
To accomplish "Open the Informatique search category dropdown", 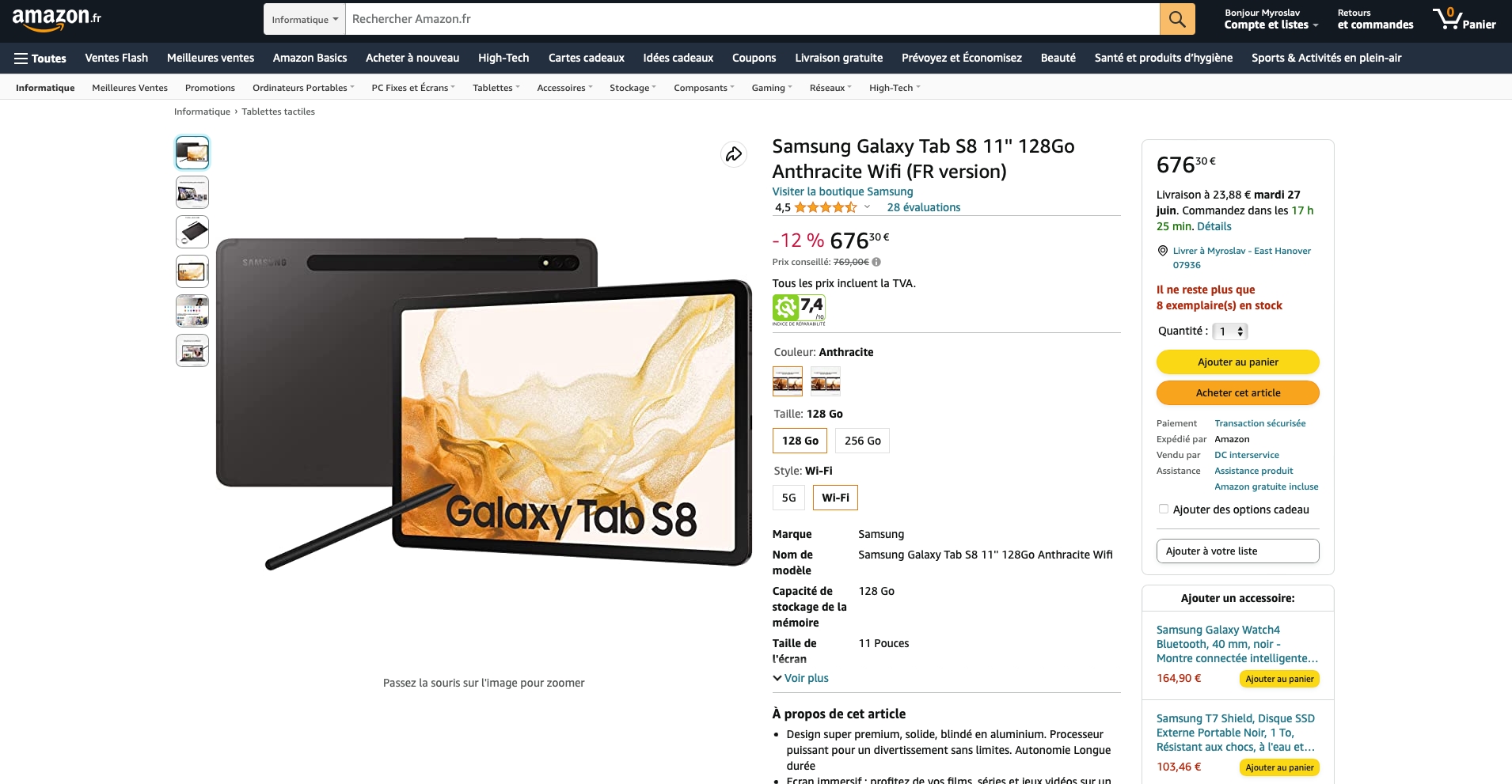I will coord(305,19).
